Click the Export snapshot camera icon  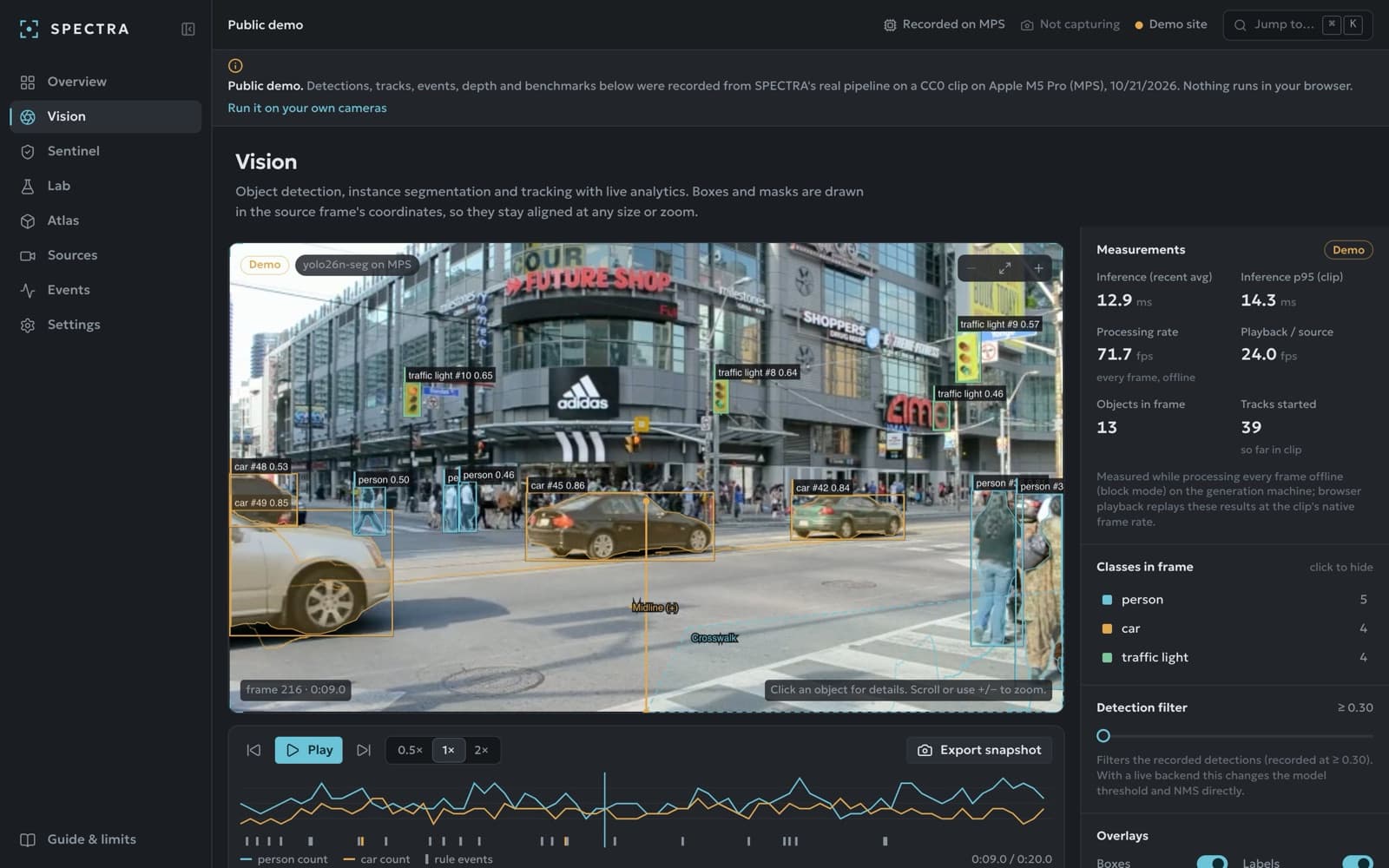tap(925, 750)
